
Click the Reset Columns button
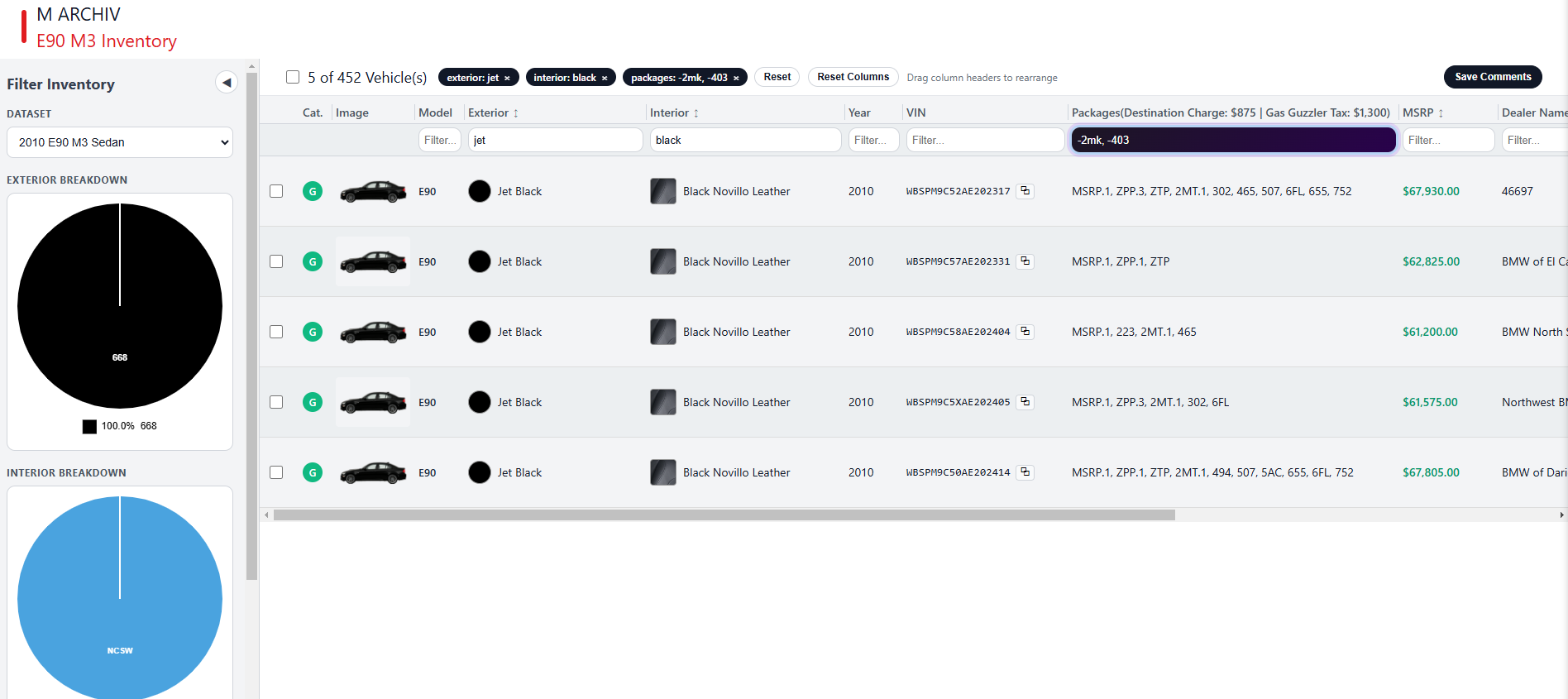point(853,77)
